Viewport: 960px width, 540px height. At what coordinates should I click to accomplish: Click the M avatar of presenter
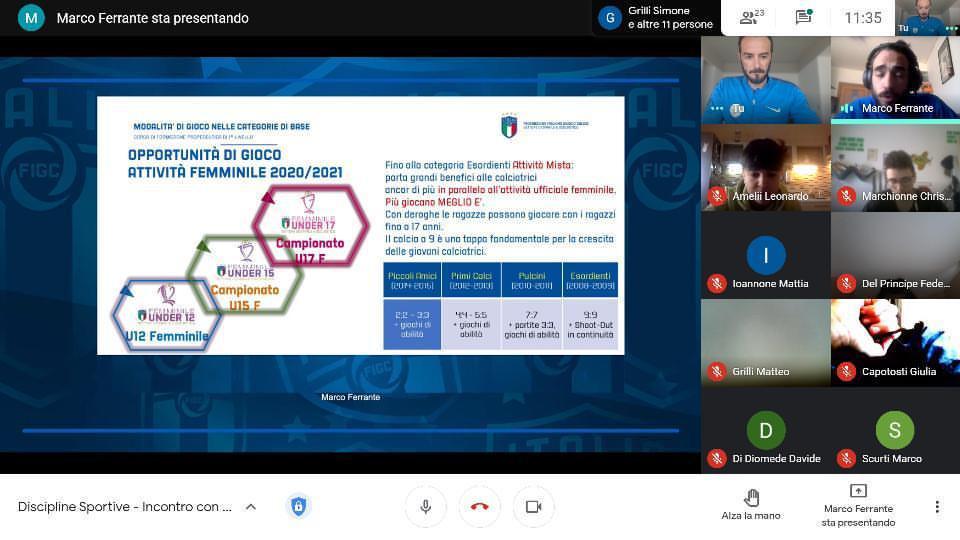click(31, 18)
